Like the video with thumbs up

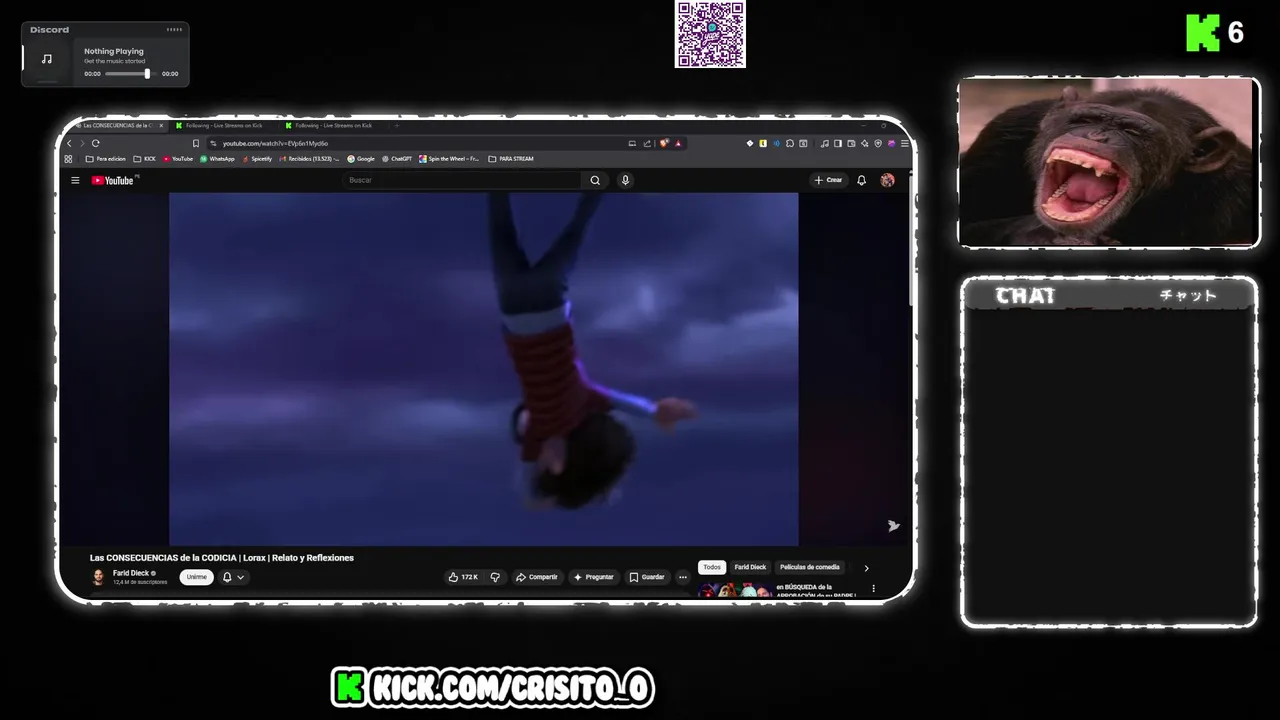463,577
